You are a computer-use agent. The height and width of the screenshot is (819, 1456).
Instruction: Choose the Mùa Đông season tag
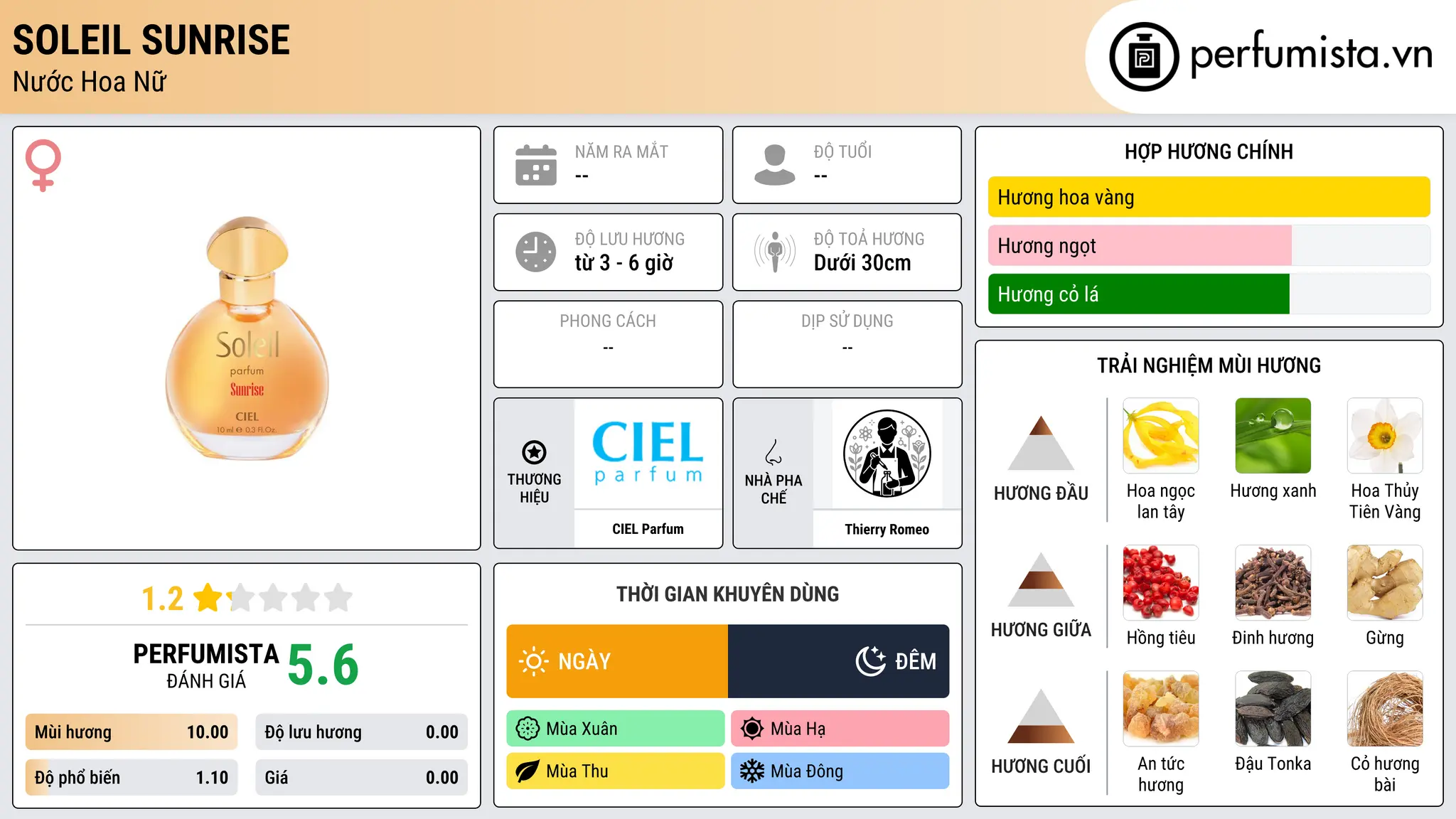click(840, 771)
